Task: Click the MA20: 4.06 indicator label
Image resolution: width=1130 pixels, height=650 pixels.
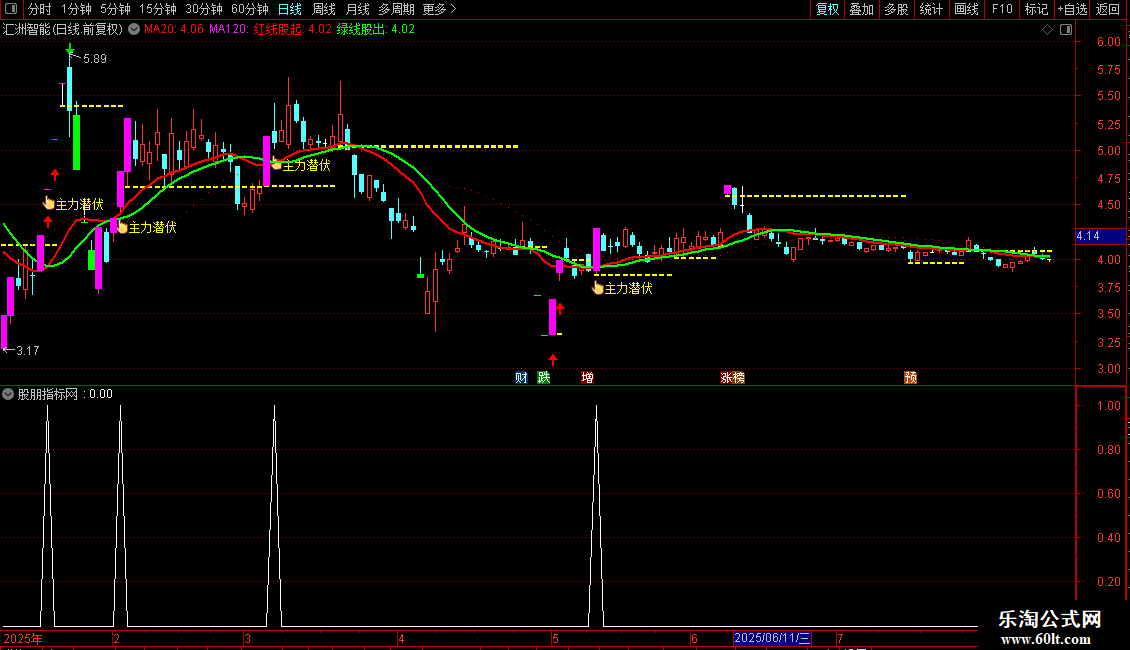Action: (174, 29)
